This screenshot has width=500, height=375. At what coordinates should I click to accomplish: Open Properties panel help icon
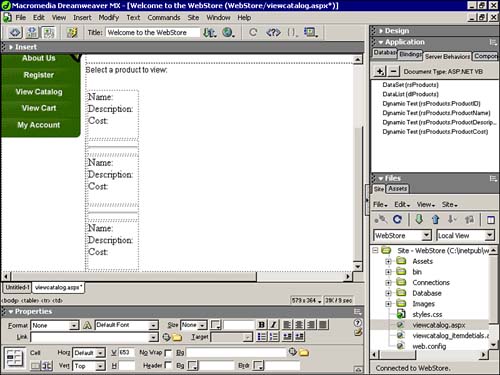click(x=357, y=323)
